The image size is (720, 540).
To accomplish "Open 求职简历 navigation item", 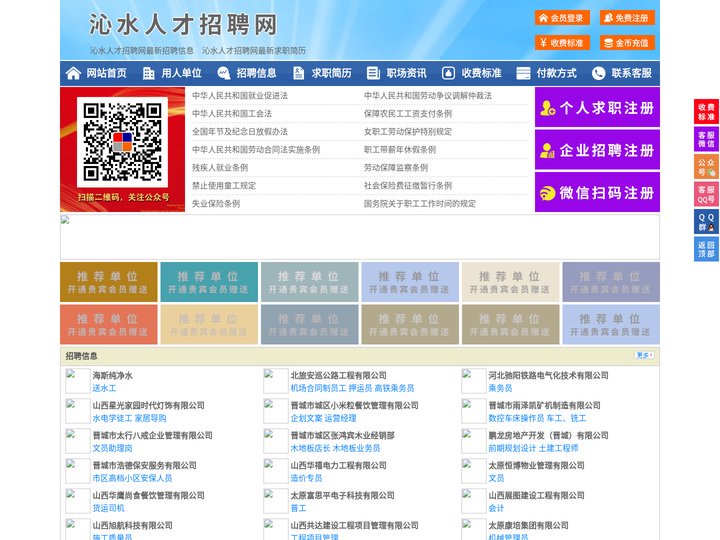I will [332, 73].
